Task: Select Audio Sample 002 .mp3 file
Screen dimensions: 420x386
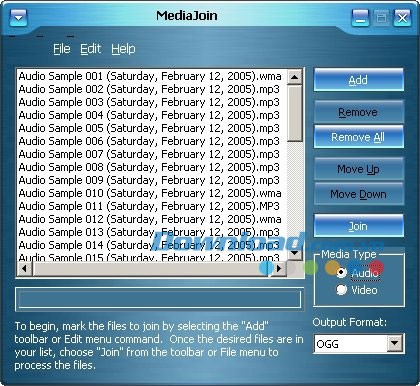Action: tap(149, 89)
